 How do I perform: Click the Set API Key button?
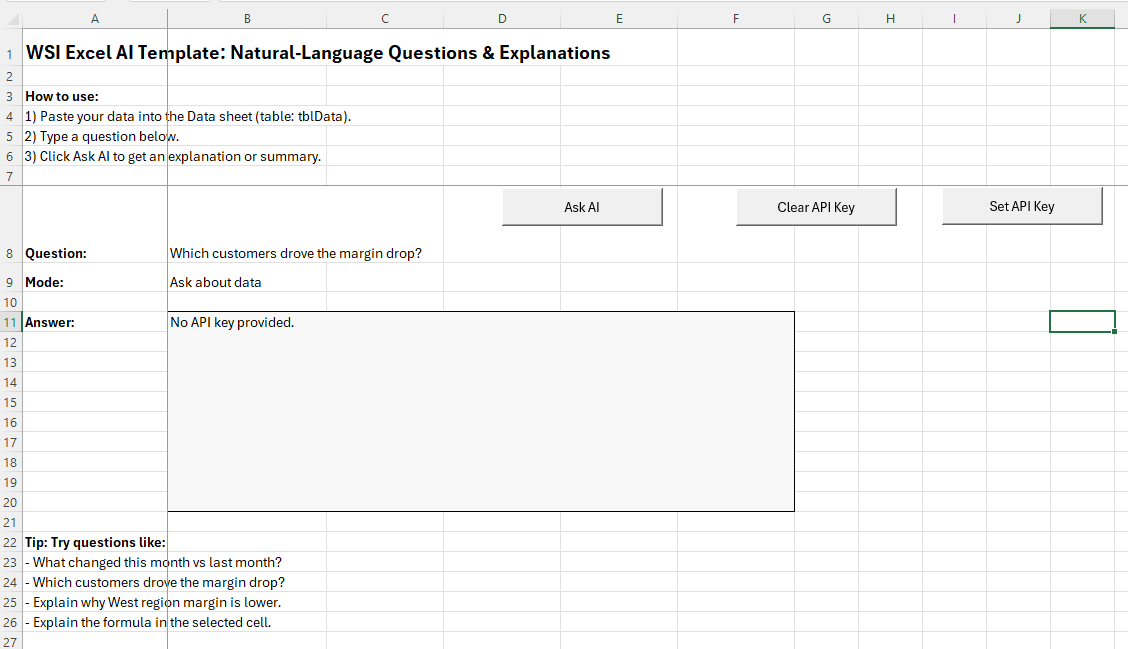tap(1021, 207)
